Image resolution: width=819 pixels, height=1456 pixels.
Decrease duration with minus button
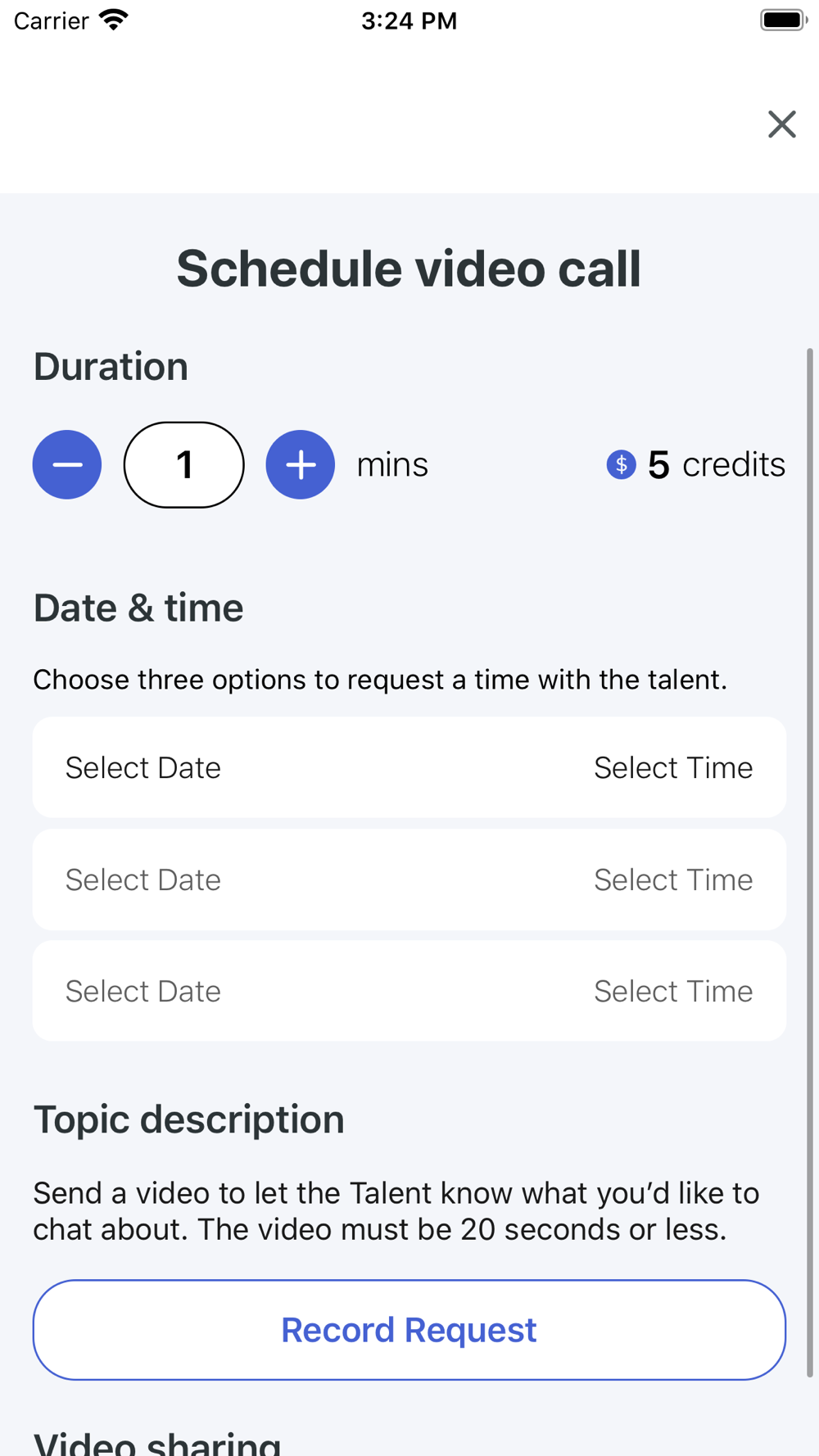tap(67, 464)
